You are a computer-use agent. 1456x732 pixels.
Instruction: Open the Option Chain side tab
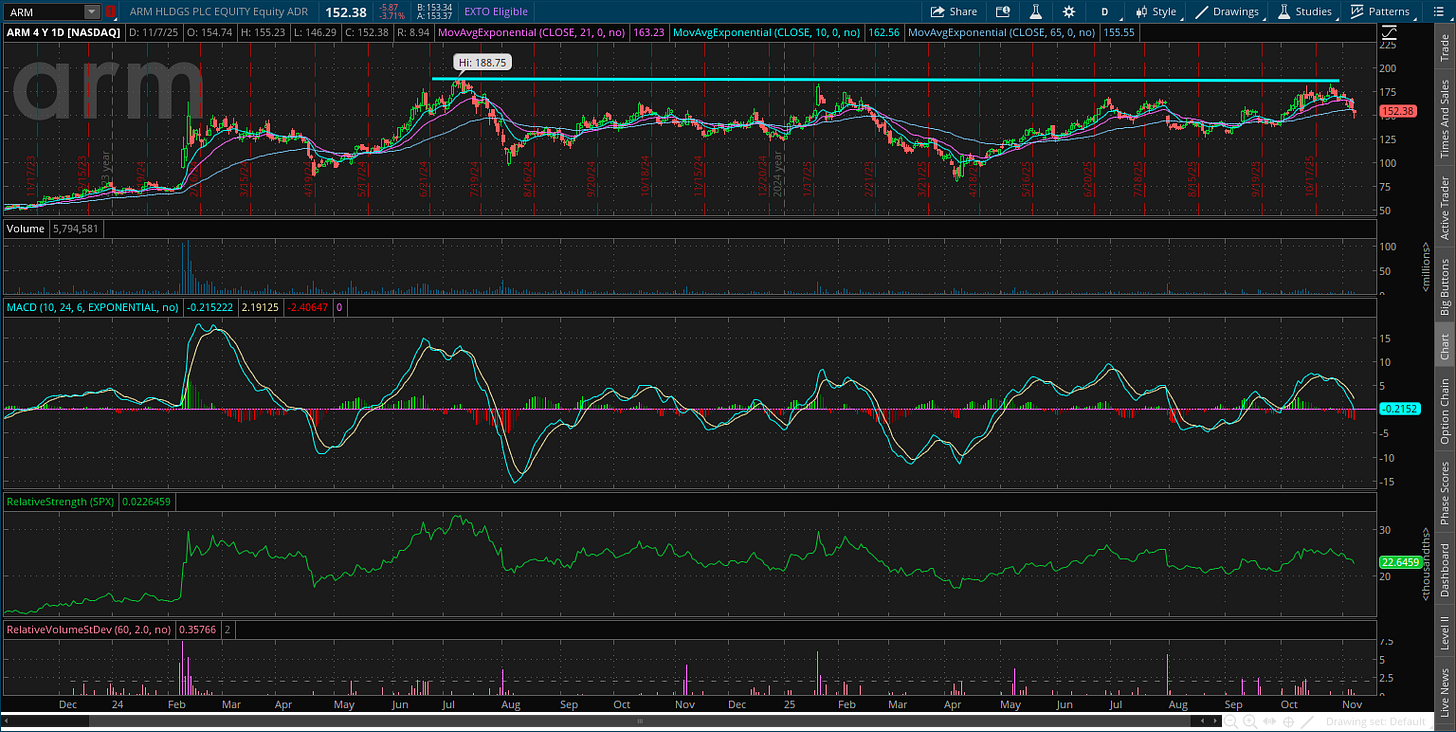tap(1445, 411)
